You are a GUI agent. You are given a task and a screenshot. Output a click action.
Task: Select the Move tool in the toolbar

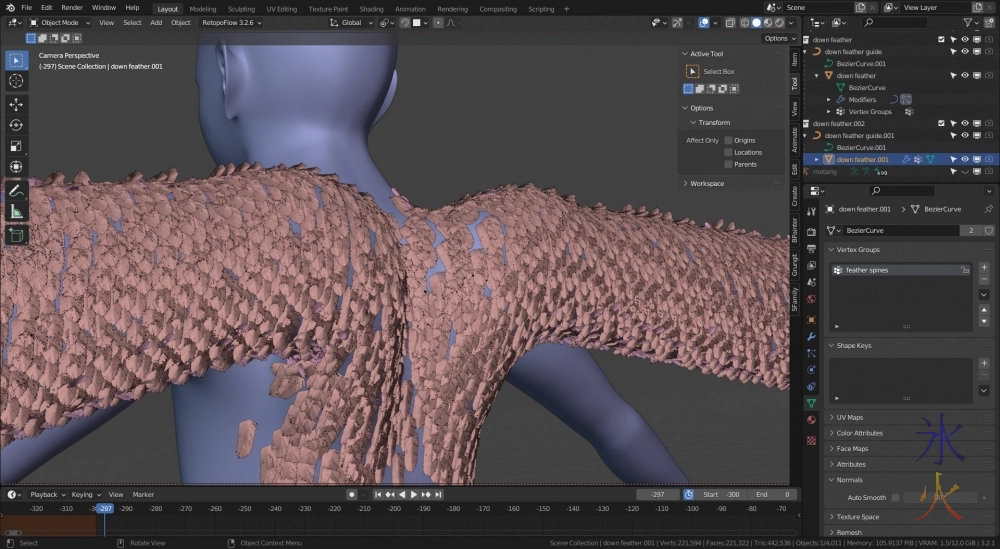(16, 104)
